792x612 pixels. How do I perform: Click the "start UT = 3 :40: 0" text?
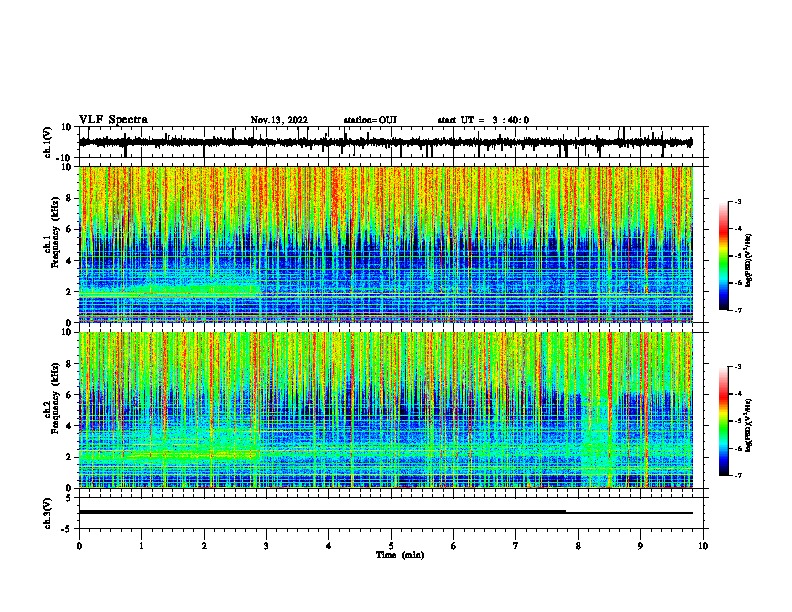(x=483, y=120)
